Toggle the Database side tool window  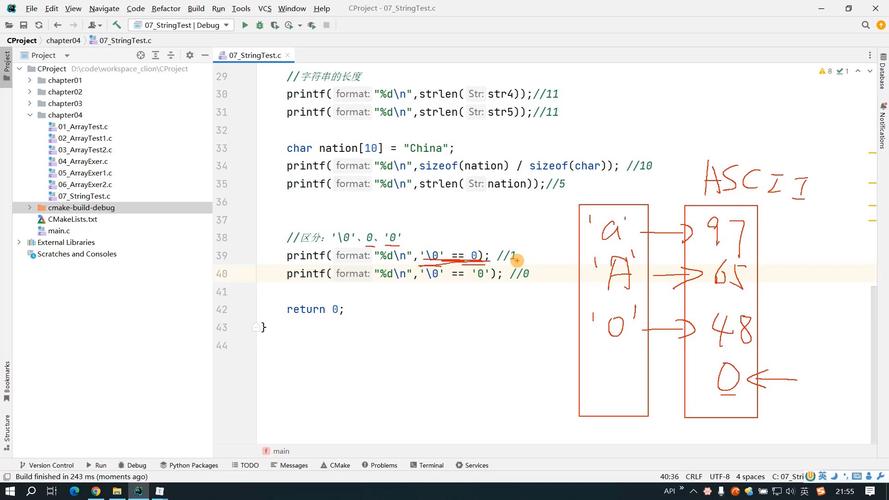click(882, 76)
